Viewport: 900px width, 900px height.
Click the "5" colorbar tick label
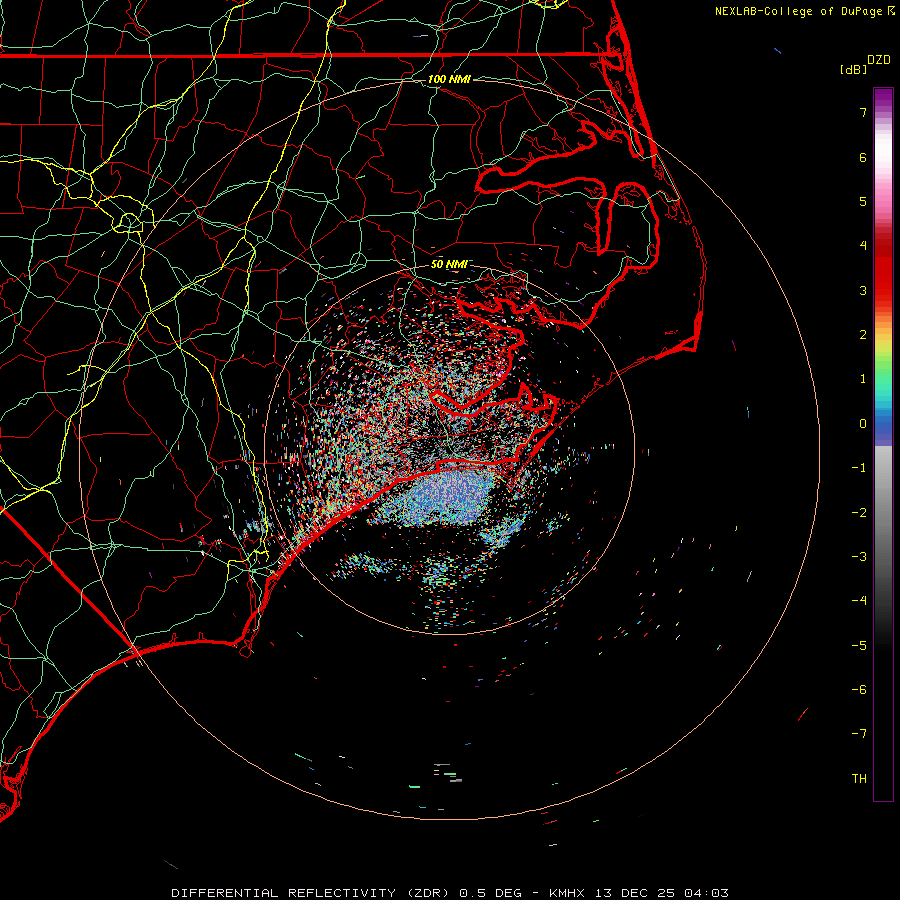tap(863, 201)
